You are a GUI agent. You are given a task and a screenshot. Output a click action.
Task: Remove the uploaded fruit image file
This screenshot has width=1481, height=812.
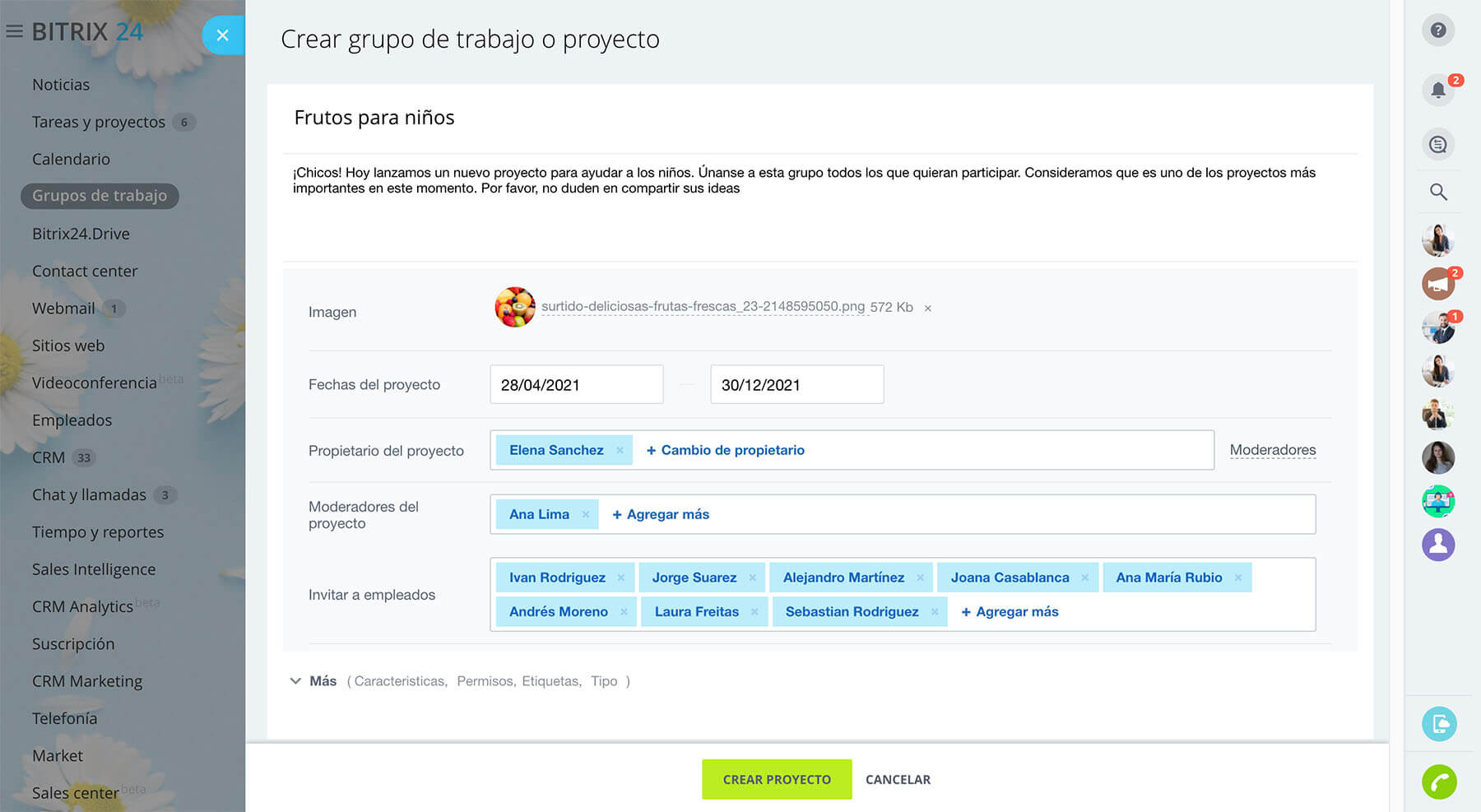pos(927,309)
